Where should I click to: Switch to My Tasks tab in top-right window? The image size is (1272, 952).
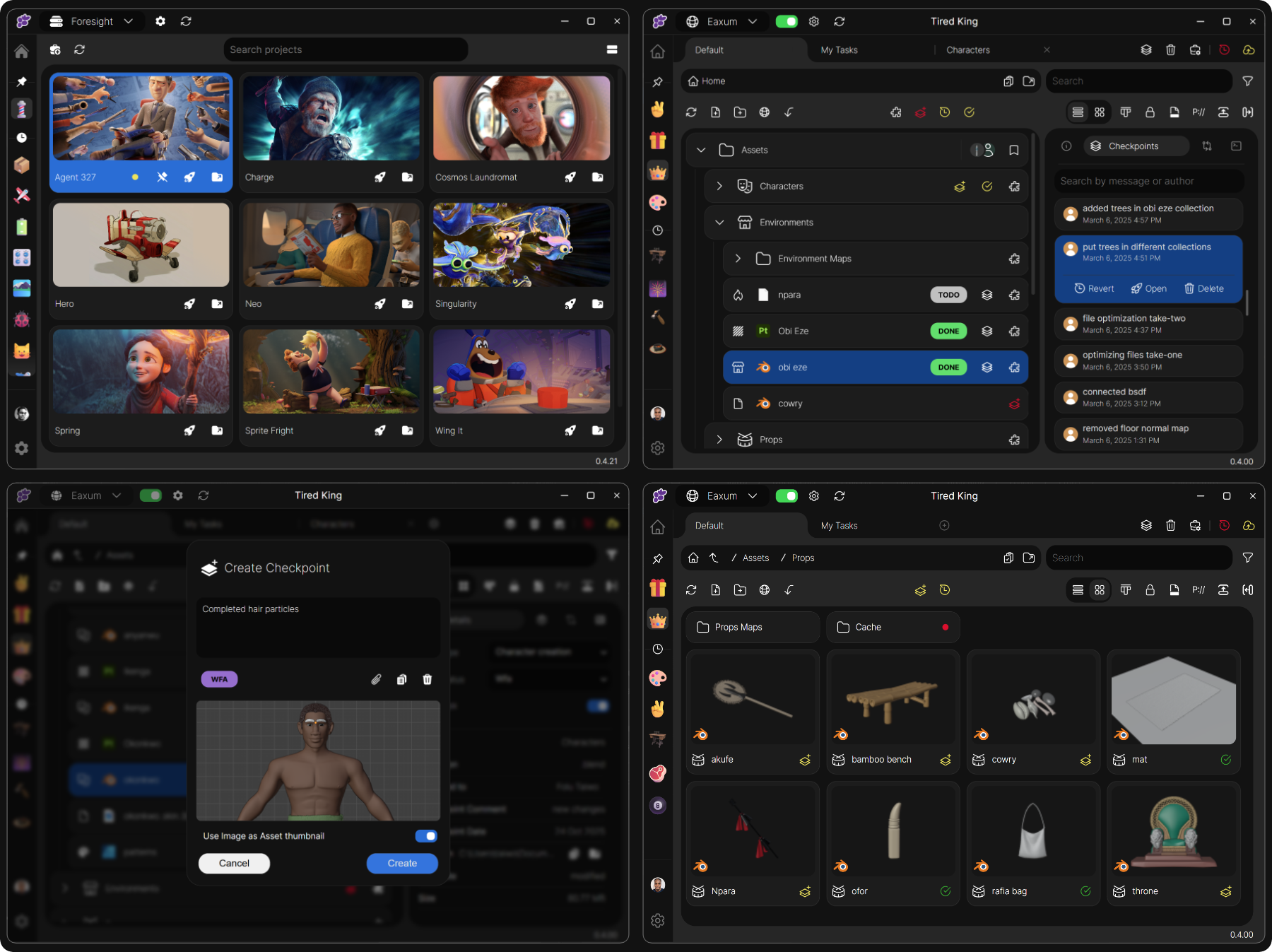click(839, 50)
